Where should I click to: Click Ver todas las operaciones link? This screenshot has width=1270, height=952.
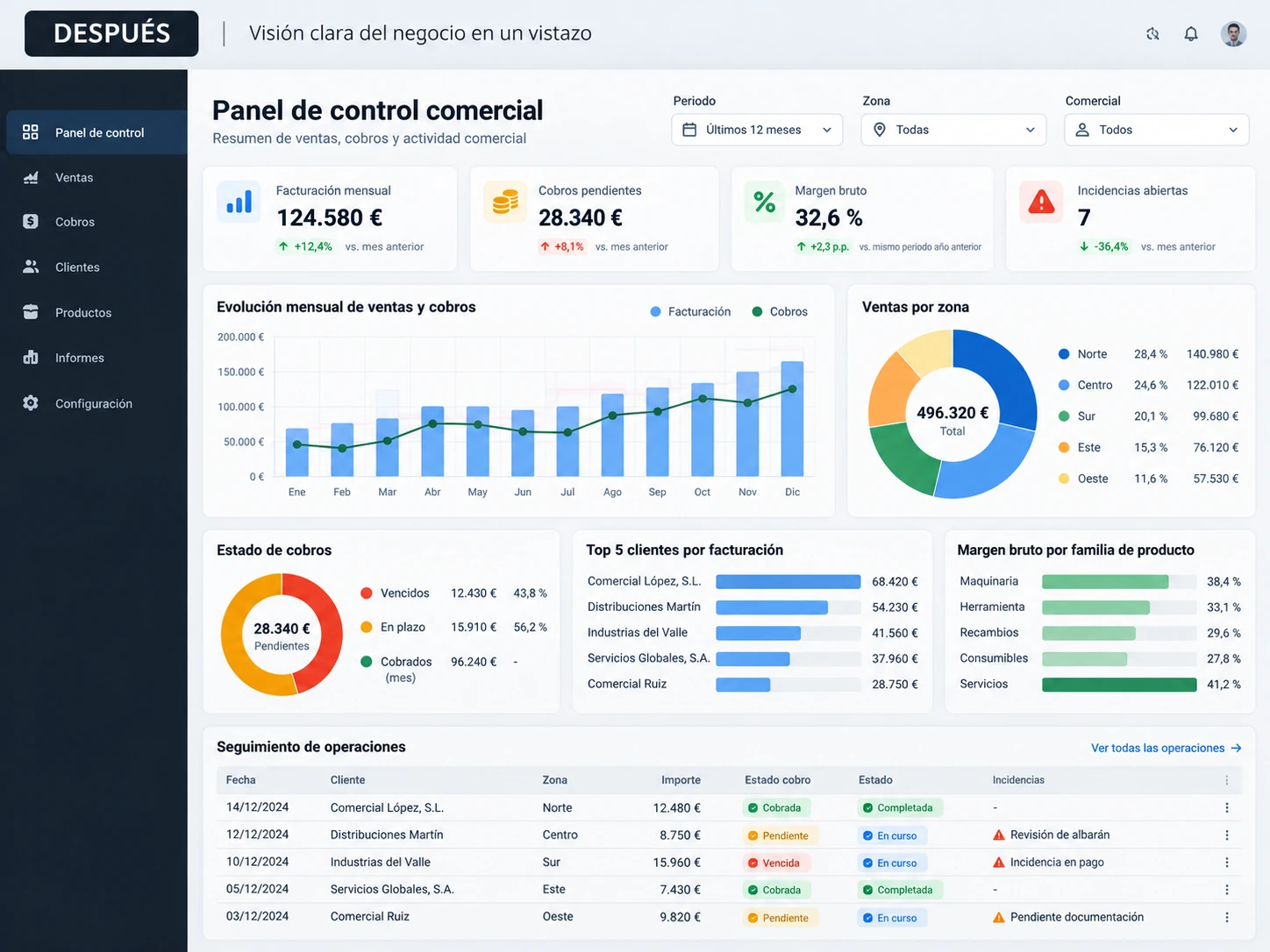click(x=1167, y=748)
